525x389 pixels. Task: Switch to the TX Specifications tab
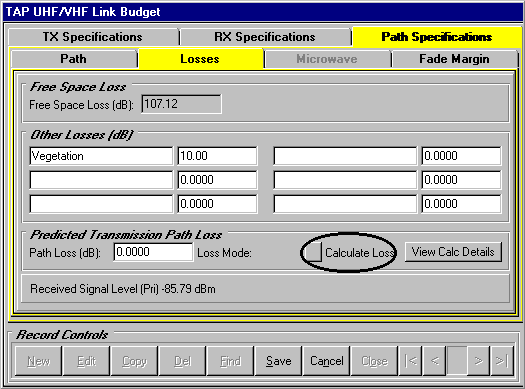[x=93, y=37]
